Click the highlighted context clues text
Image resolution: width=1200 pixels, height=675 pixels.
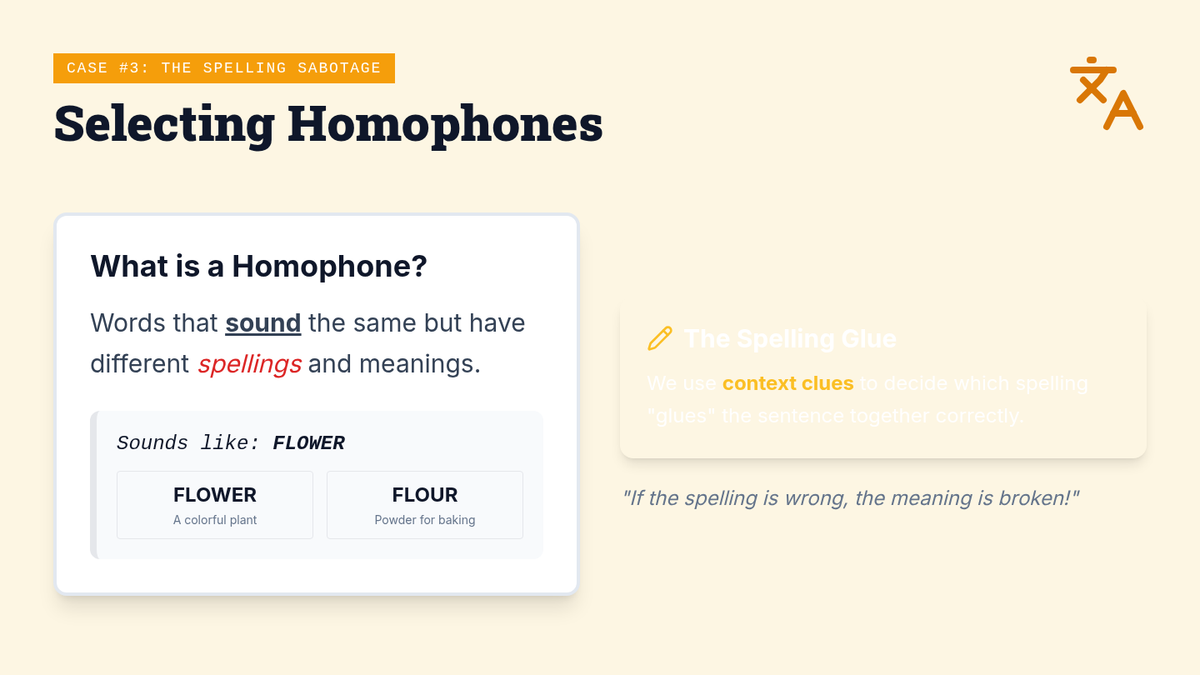point(788,383)
